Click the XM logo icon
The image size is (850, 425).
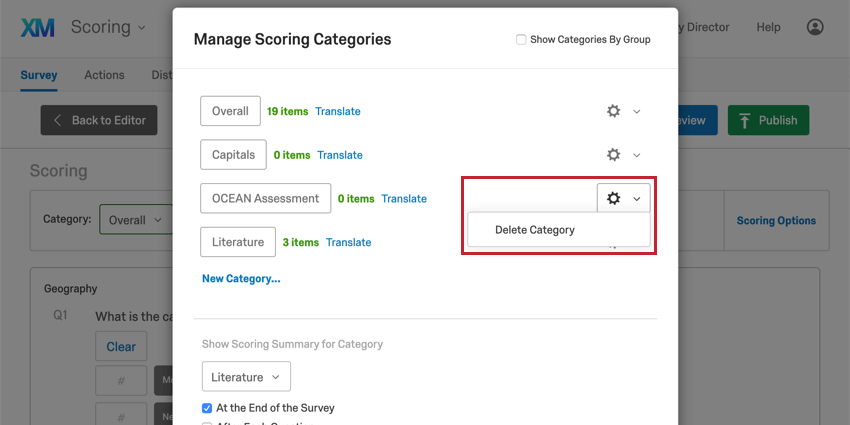click(38, 27)
